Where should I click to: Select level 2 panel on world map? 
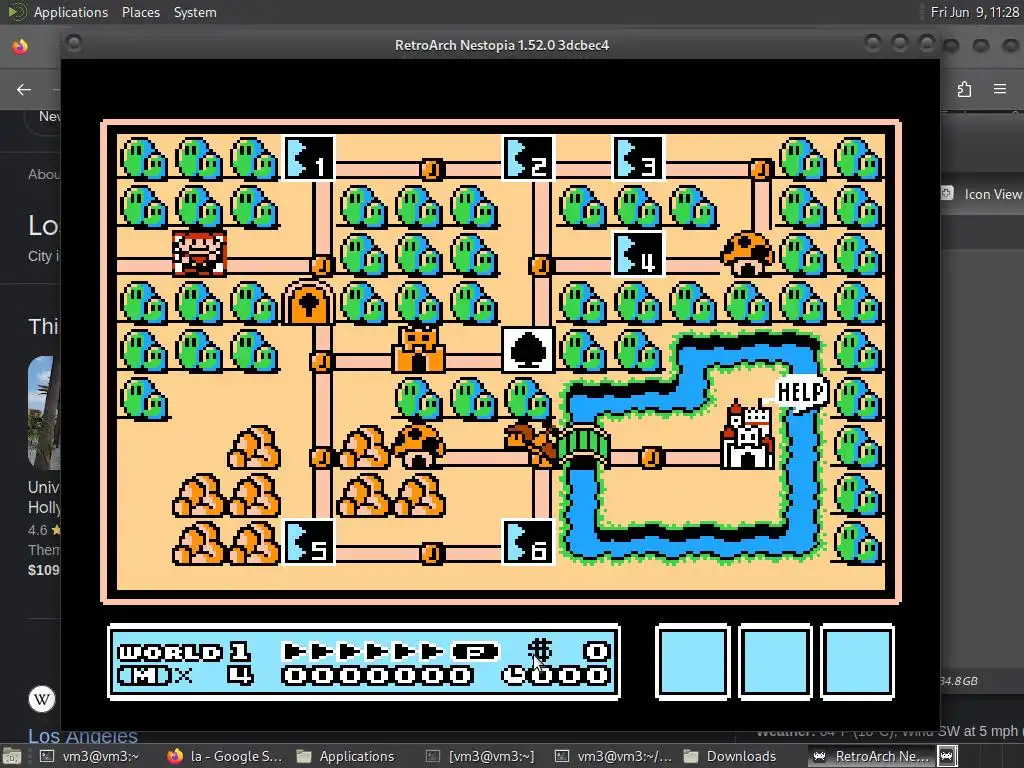pos(528,157)
